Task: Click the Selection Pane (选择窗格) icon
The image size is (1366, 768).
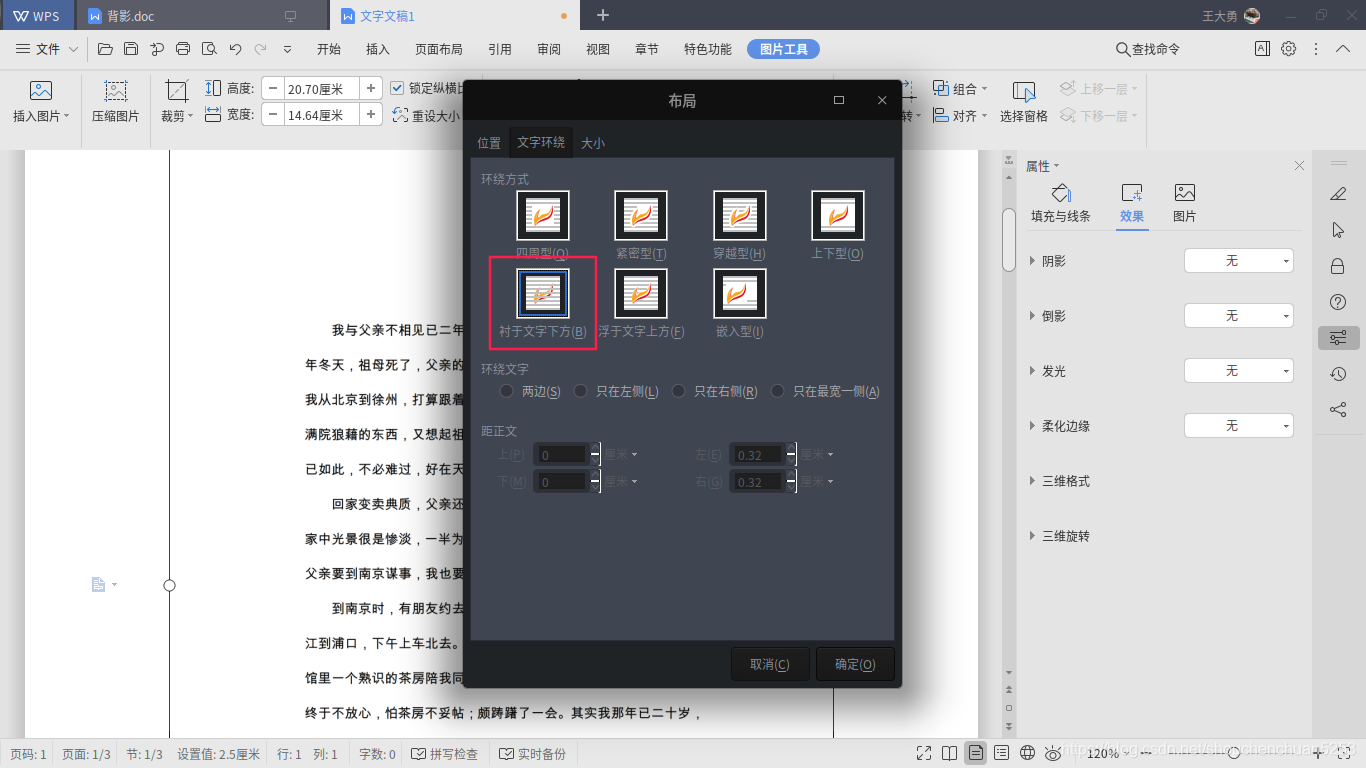Action: [x=1024, y=91]
